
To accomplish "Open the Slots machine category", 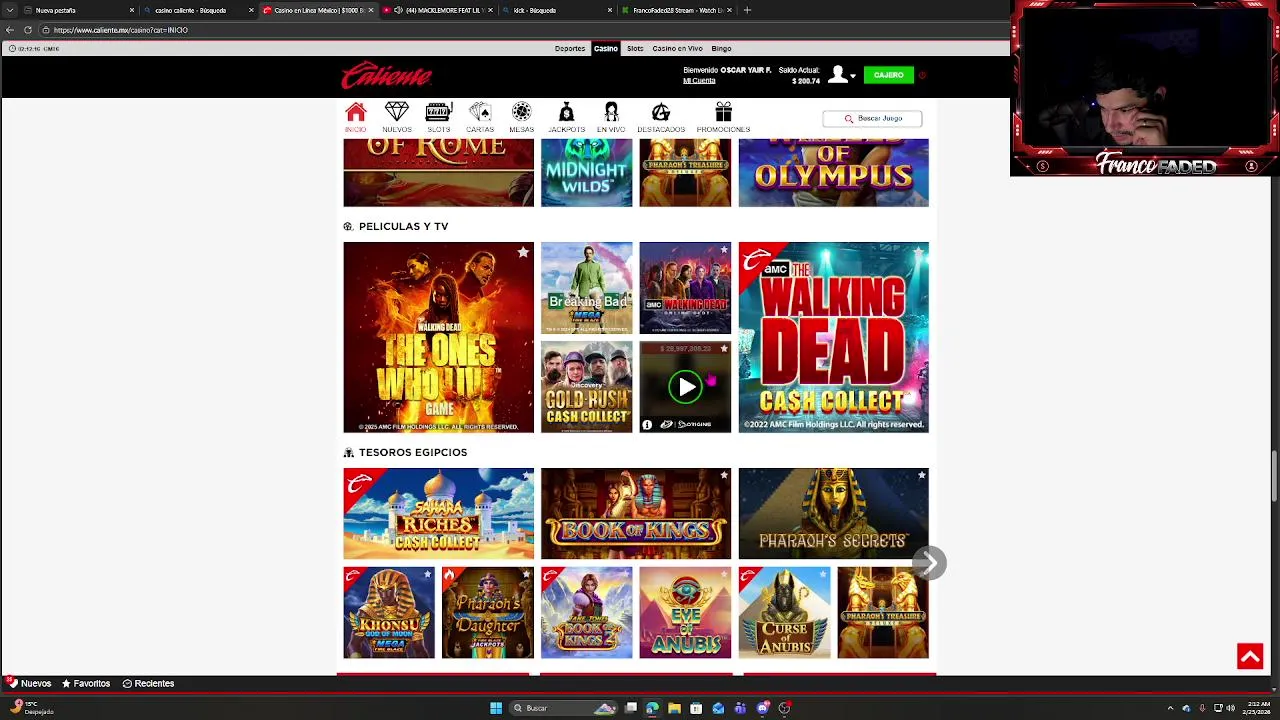I will [438, 117].
